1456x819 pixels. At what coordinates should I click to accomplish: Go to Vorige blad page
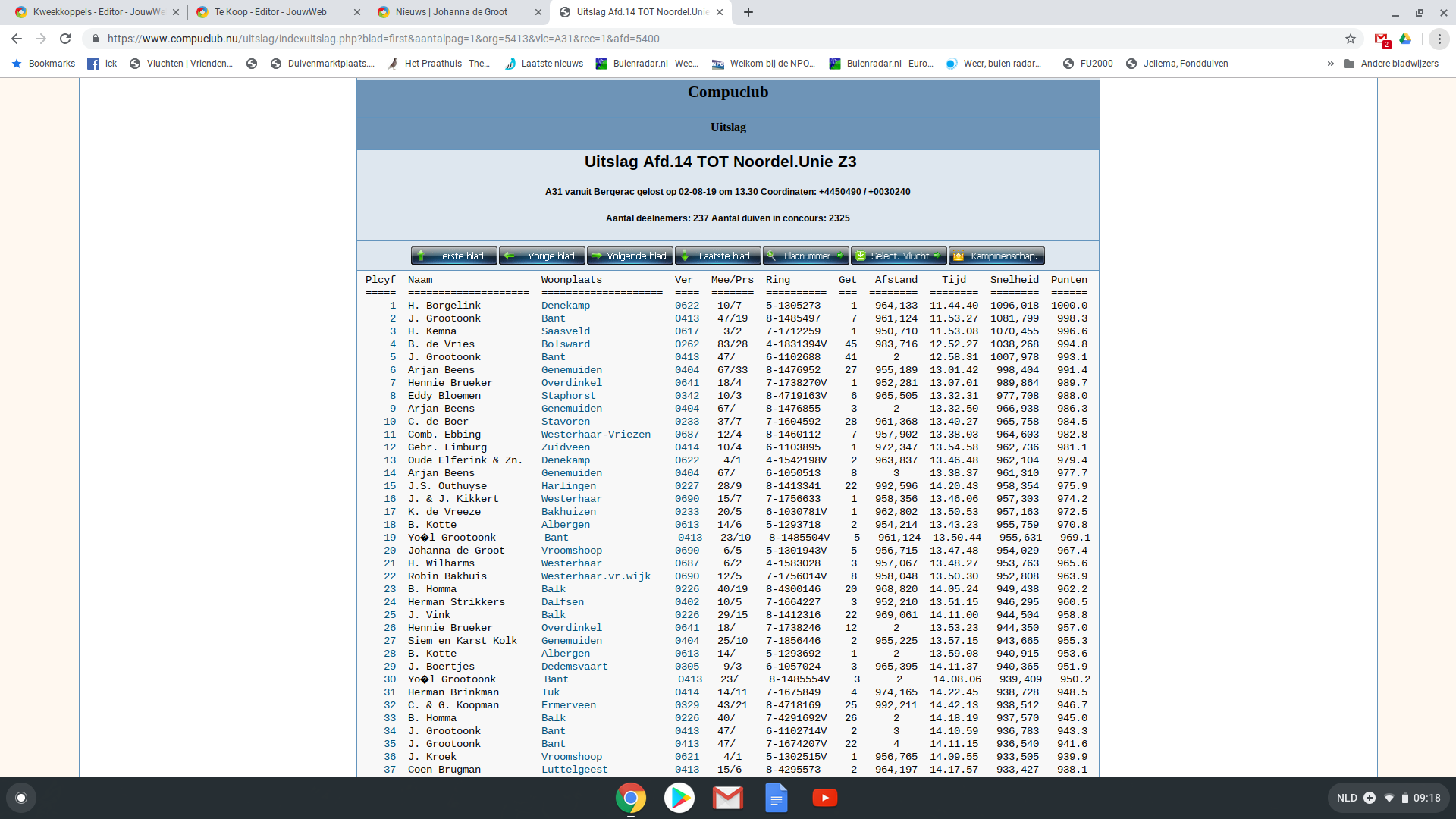[x=542, y=256]
